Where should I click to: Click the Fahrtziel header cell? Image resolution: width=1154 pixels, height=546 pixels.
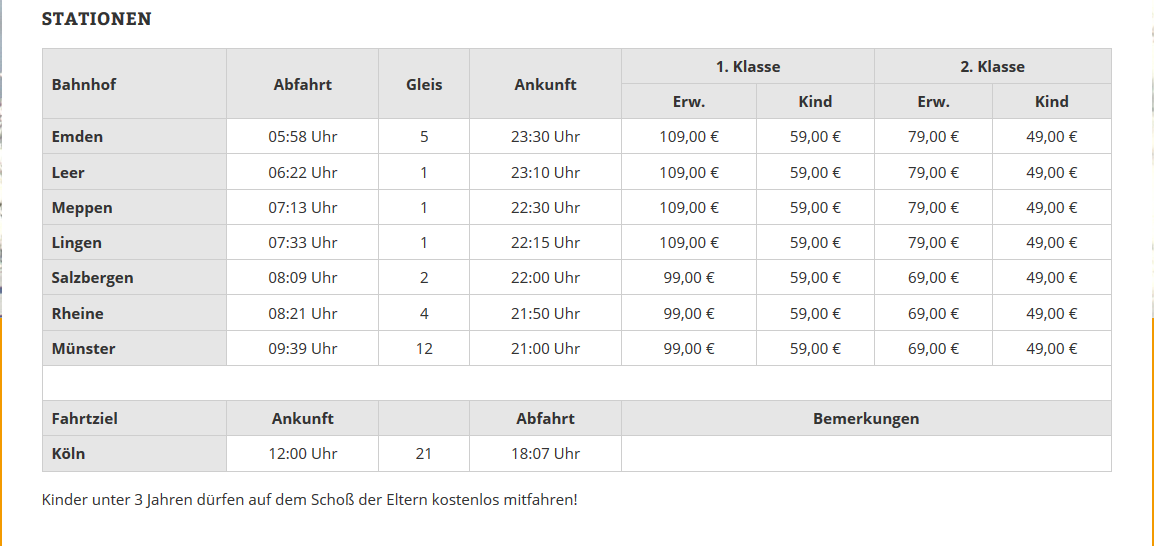(85, 419)
